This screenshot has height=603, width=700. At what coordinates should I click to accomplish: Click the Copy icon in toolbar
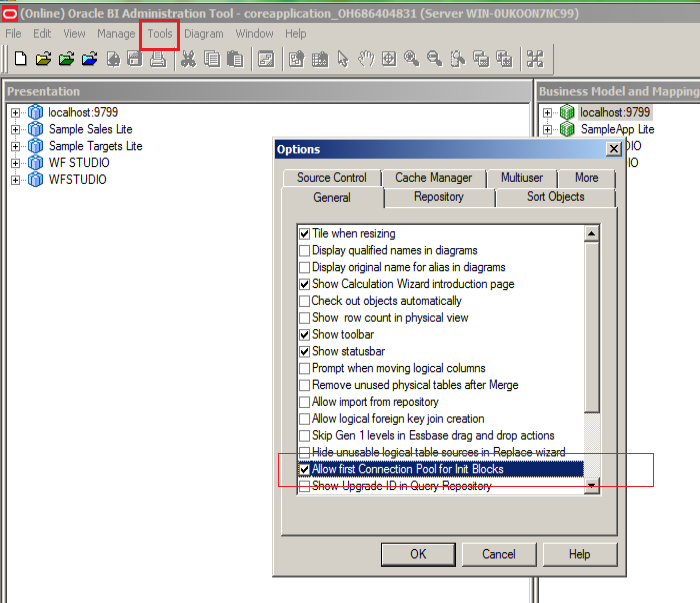[x=212, y=58]
